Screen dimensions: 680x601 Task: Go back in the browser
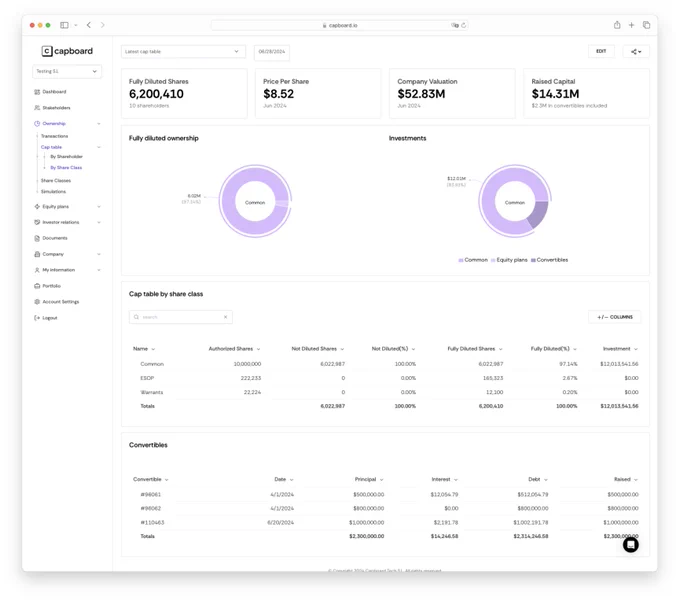click(x=89, y=25)
